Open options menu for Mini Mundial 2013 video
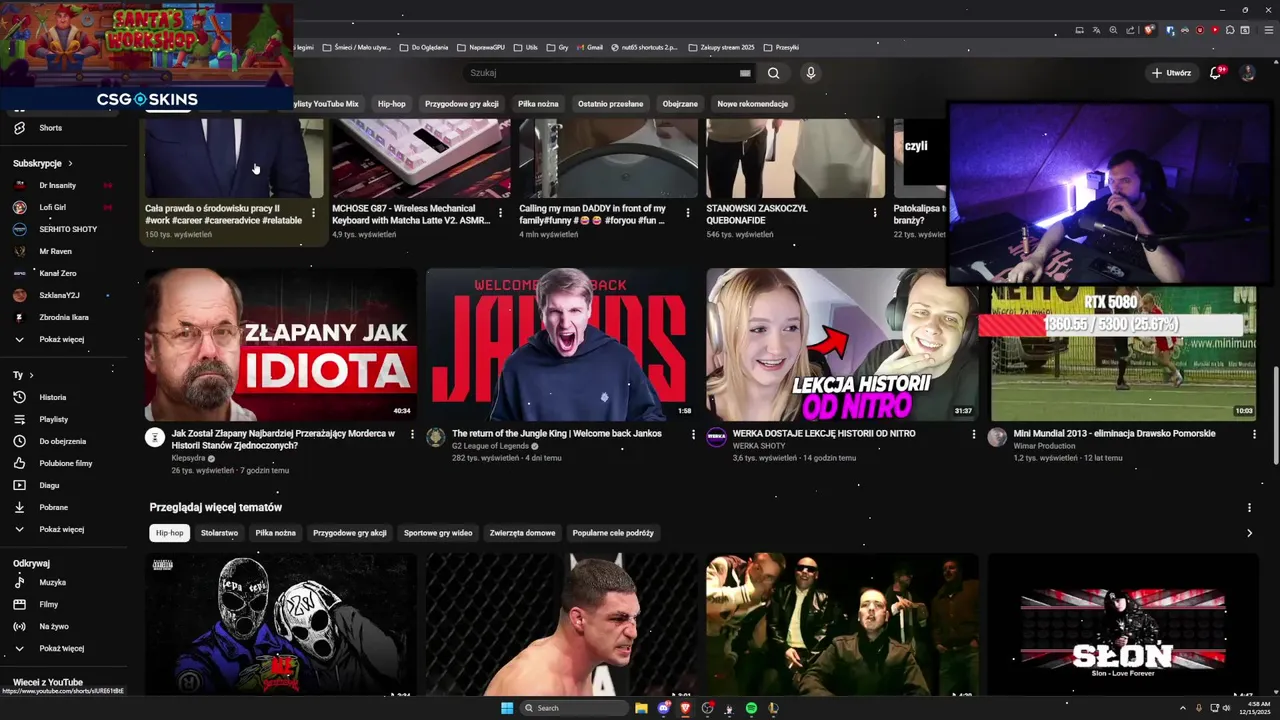Screen dimensions: 1280x720 click(1255, 435)
